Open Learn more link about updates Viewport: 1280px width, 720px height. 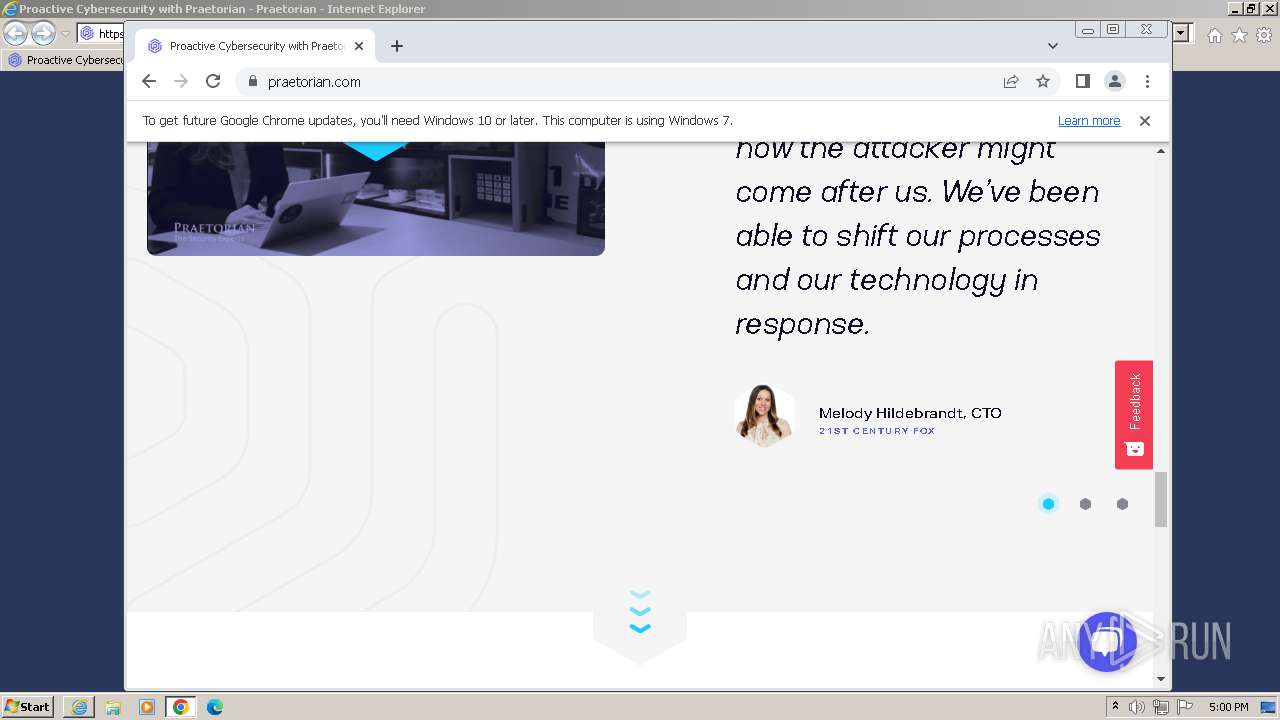[1089, 121]
